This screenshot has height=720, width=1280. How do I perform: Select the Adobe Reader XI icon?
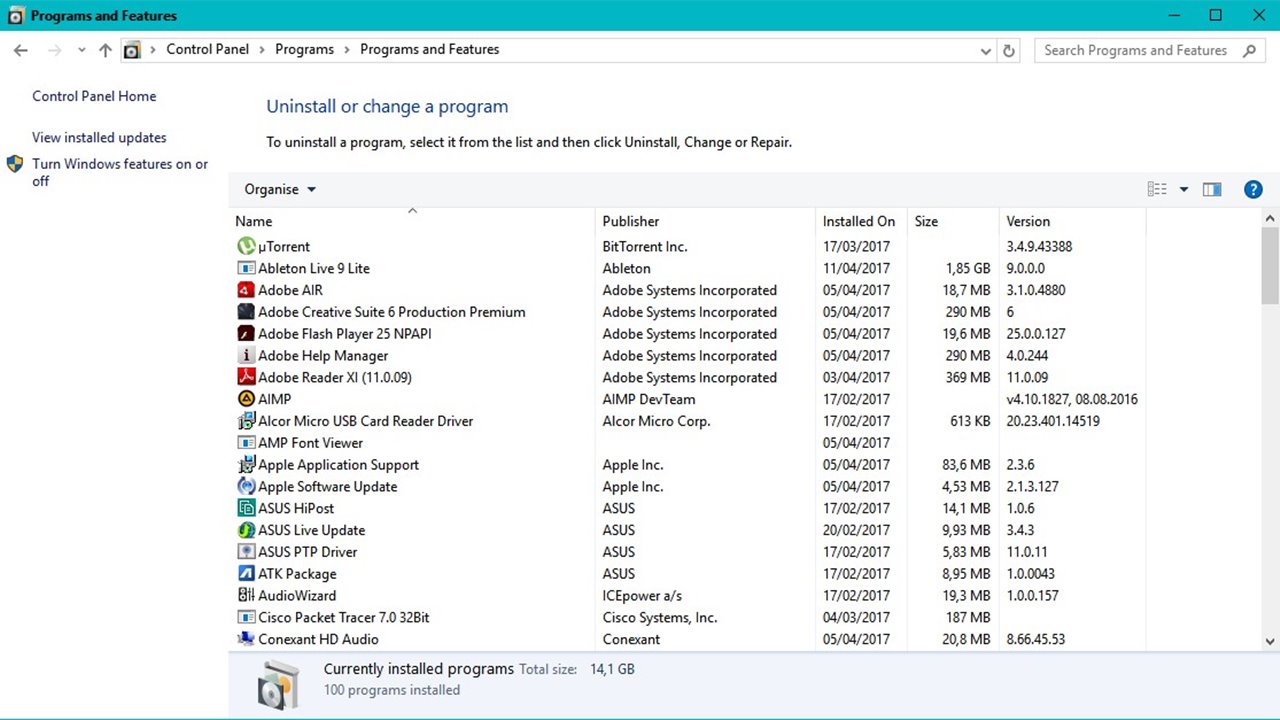click(246, 377)
